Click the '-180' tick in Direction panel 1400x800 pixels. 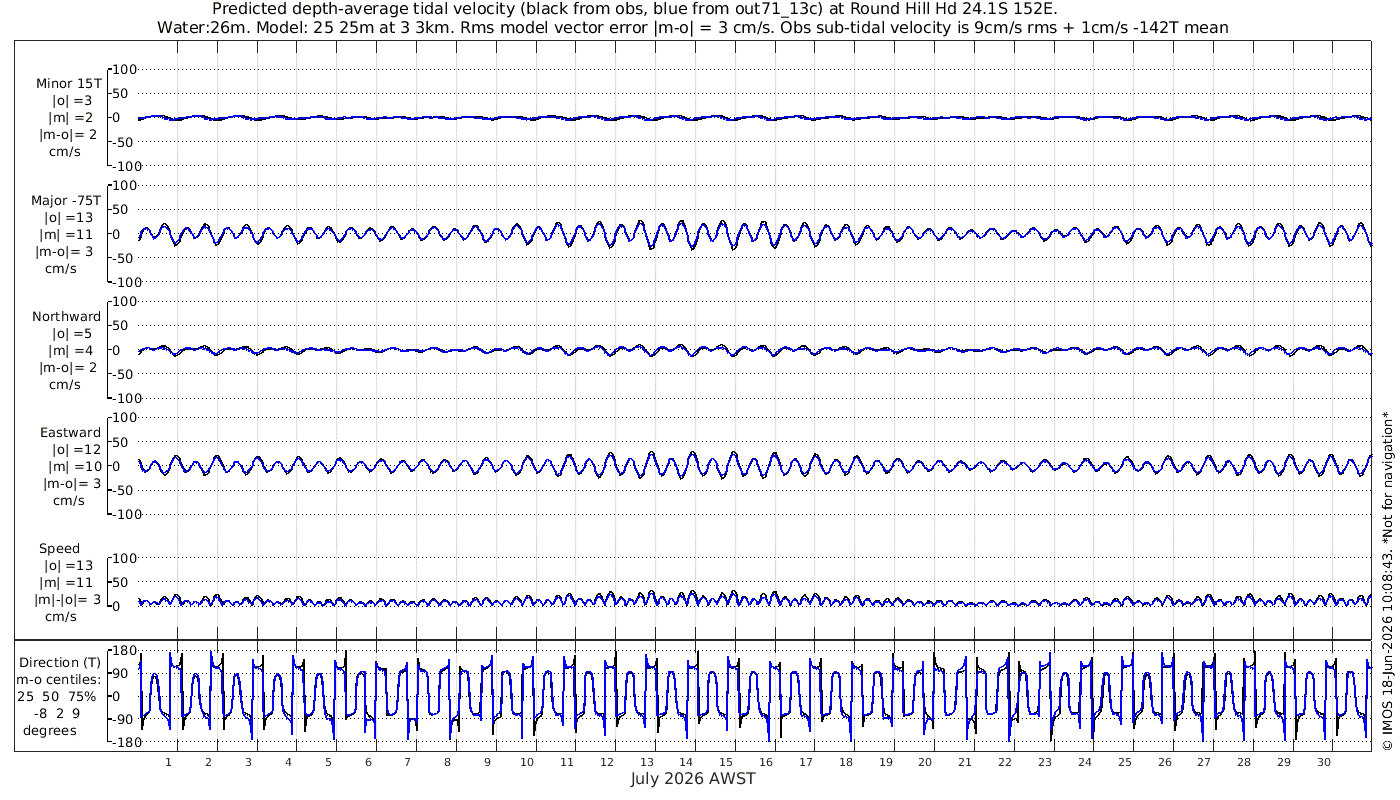tap(122, 743)
